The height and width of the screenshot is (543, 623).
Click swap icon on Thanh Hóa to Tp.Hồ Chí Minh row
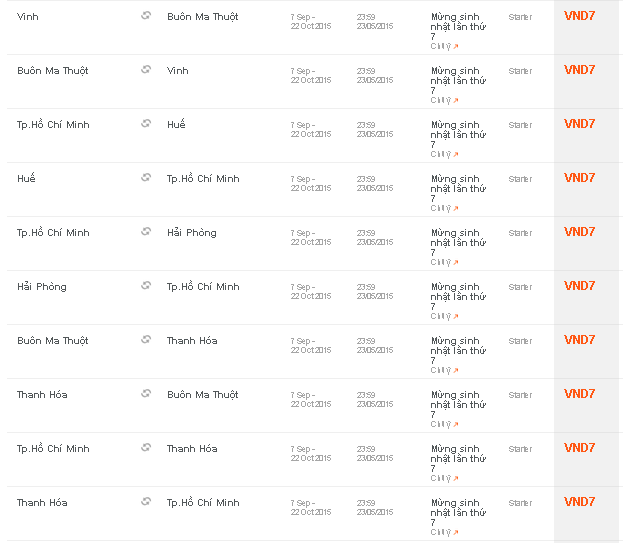(x=146, y=502)
